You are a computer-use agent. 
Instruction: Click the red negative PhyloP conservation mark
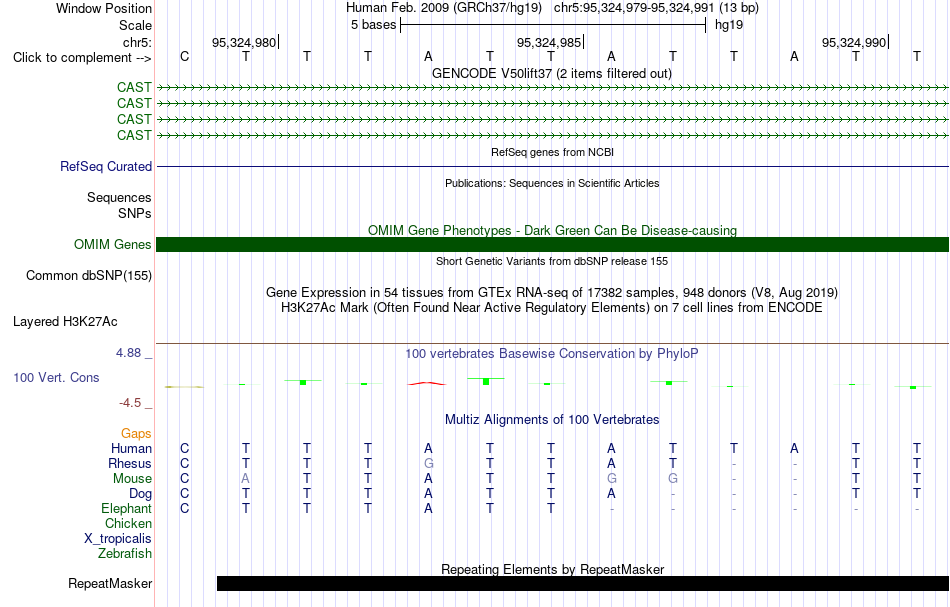[x=427, y=383]
